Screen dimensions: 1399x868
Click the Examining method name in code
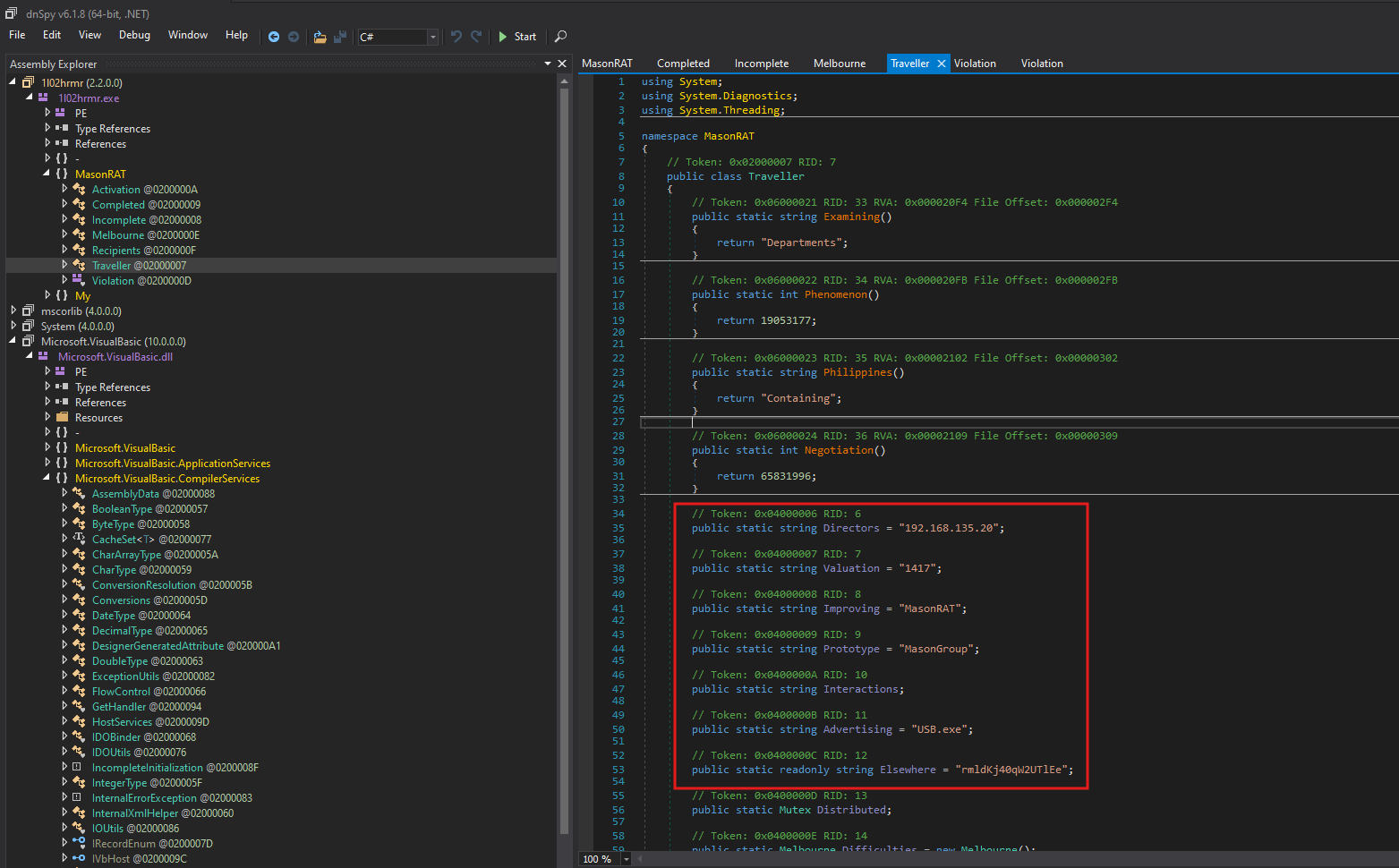(852, 217)
